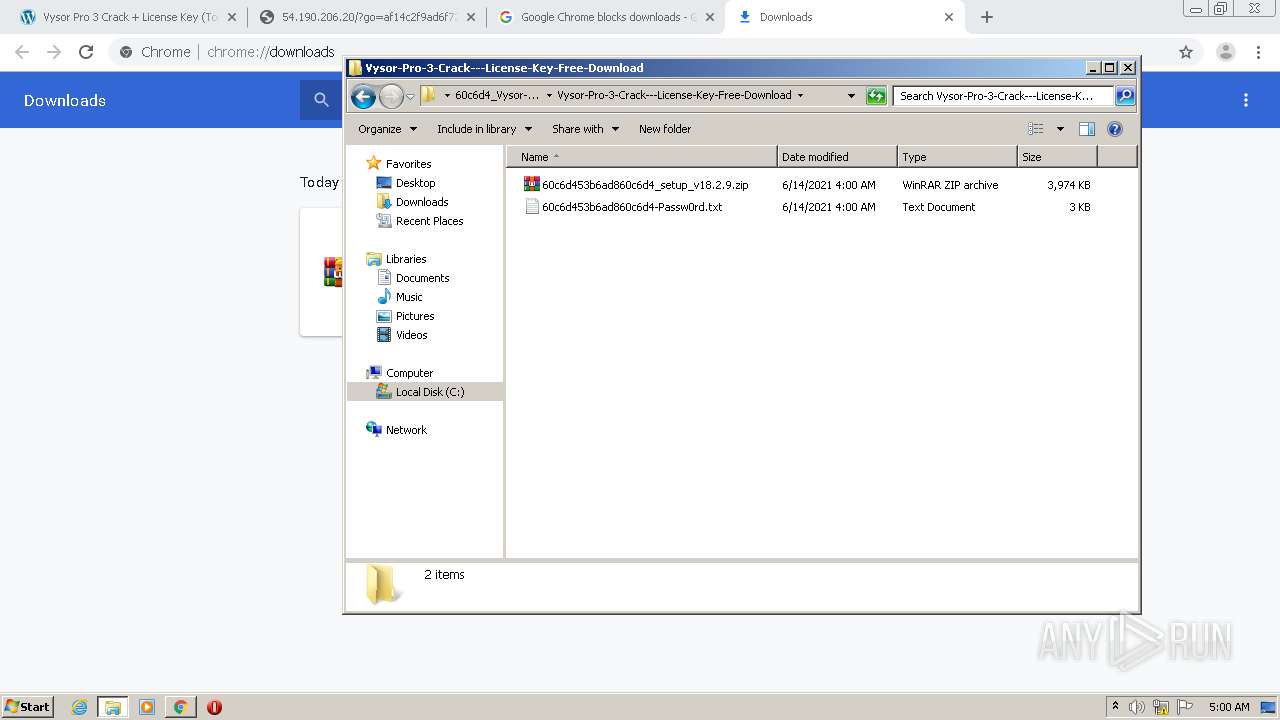Viewport: 1280px width, 720px height.
Task: Click the red stop-sign taskbar icon
Action: coord(214,707)
